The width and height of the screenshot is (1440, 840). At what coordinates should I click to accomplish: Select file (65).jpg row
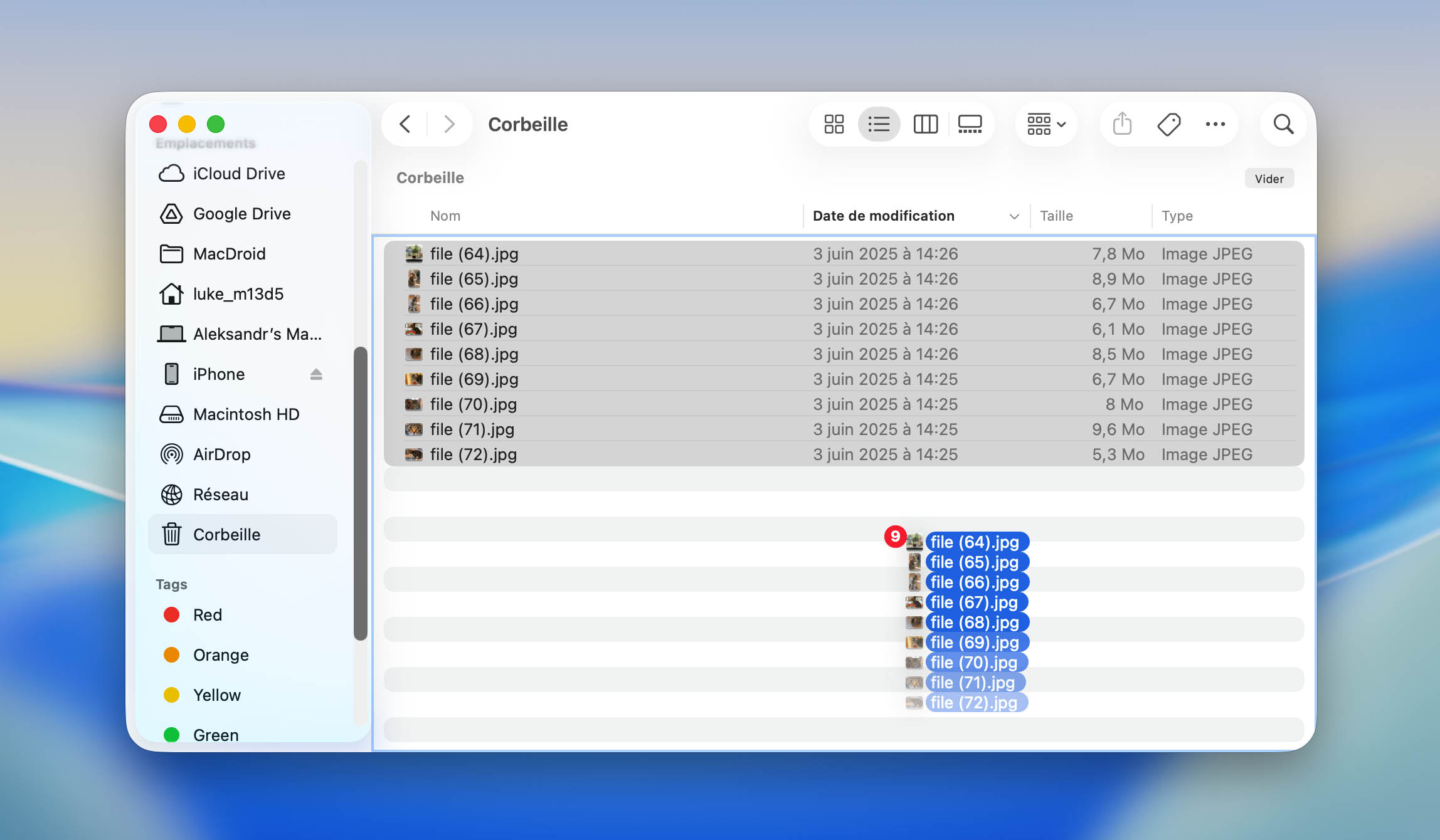[x=844, y=279]
